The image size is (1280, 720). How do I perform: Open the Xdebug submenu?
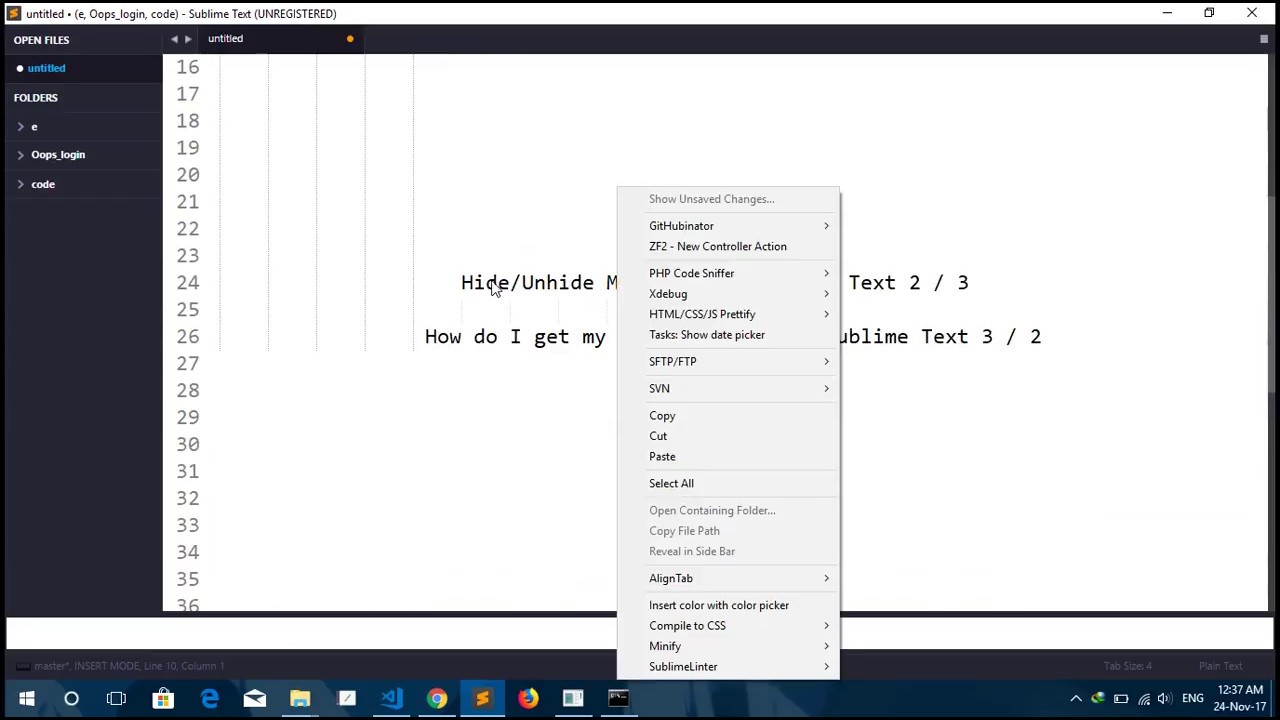coord(728,294)
